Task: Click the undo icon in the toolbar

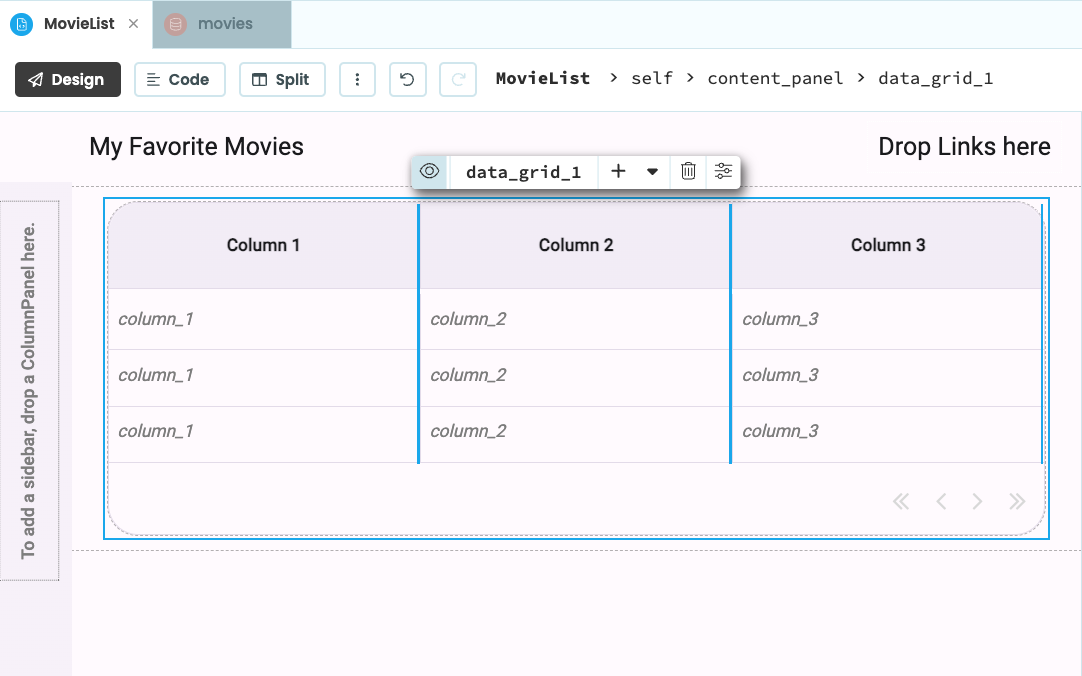Action: [x=407, y=78]
